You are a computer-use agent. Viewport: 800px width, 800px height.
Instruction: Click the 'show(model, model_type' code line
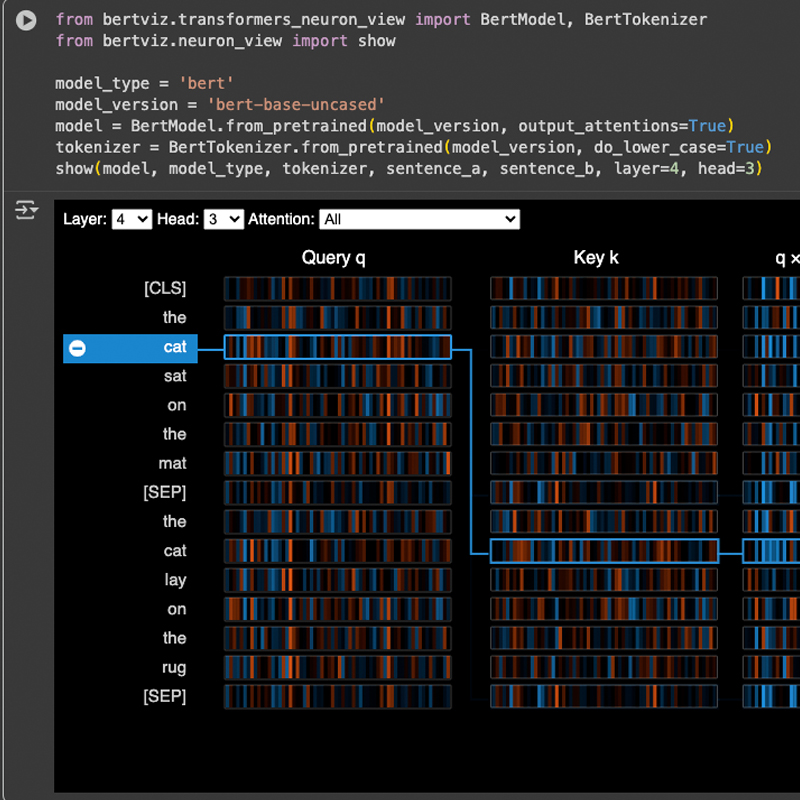tap(409, 168)
